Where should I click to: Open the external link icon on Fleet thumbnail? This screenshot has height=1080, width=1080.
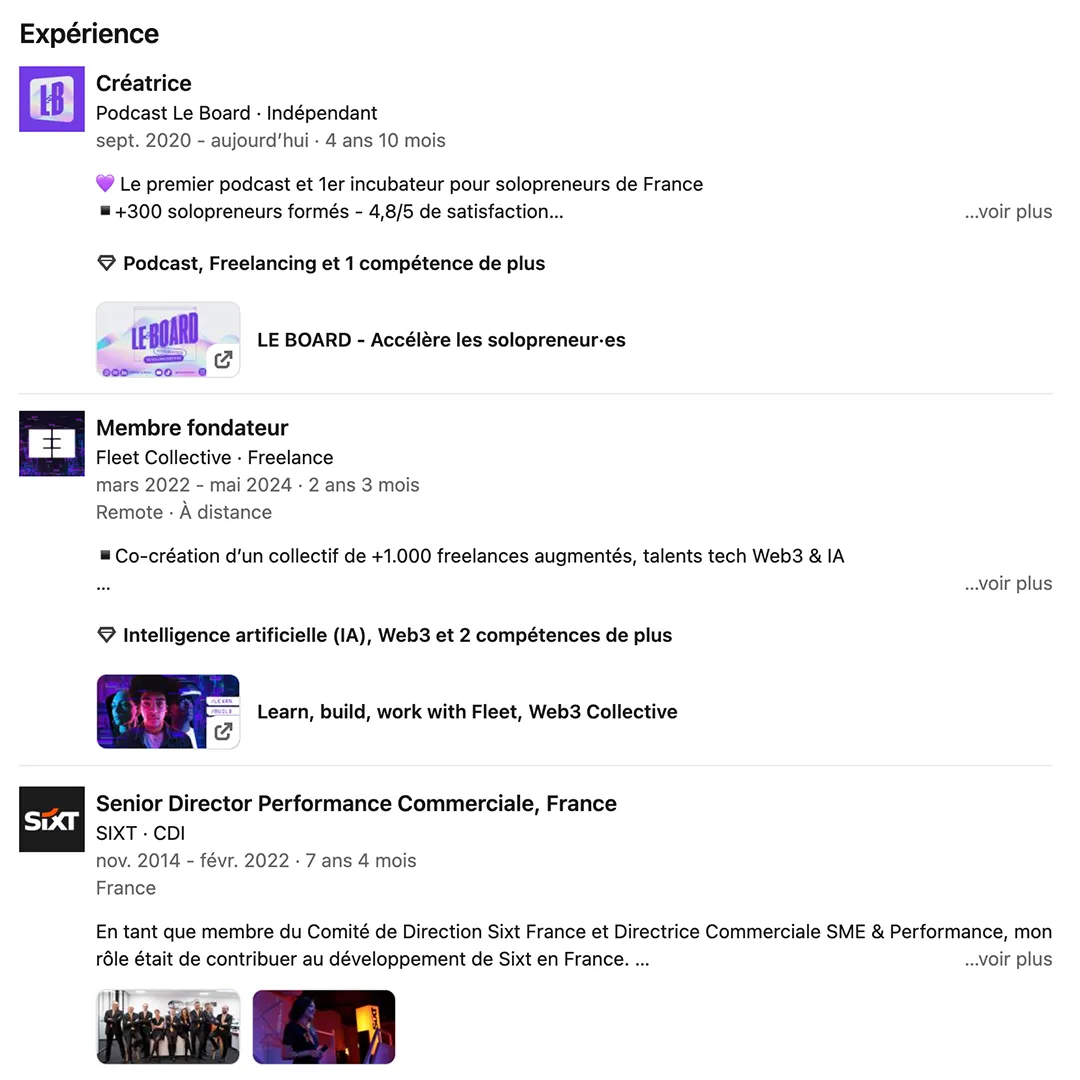[223, 731]
